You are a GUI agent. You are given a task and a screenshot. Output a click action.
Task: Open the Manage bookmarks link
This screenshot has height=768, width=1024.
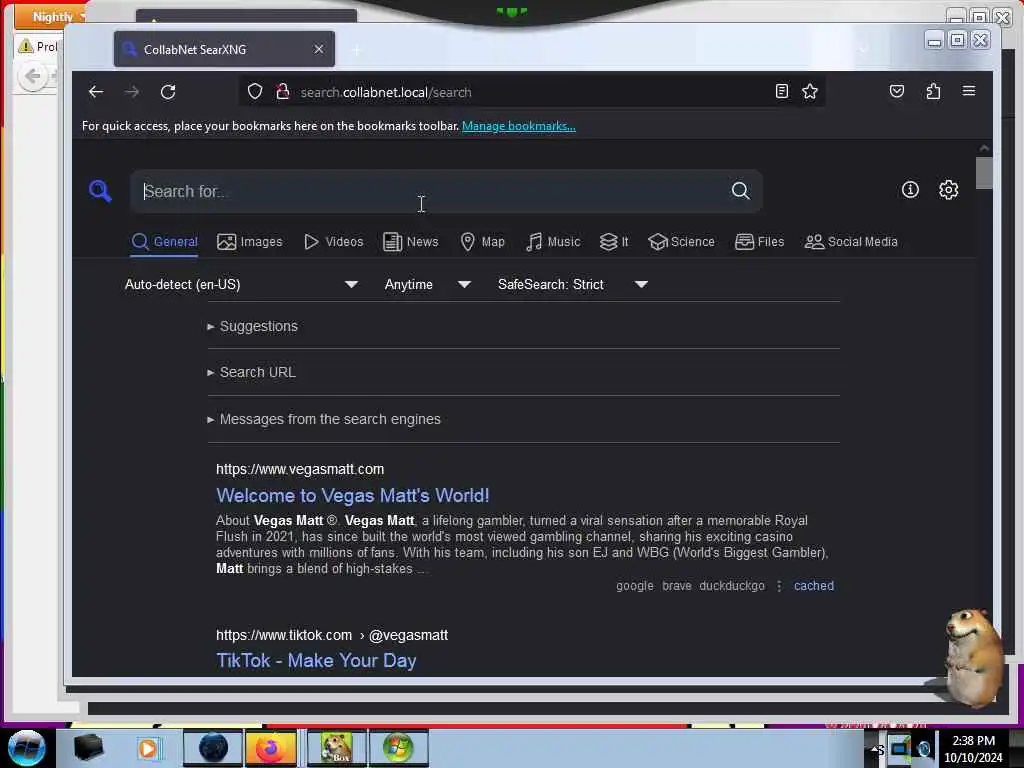(x=519, y=126)
